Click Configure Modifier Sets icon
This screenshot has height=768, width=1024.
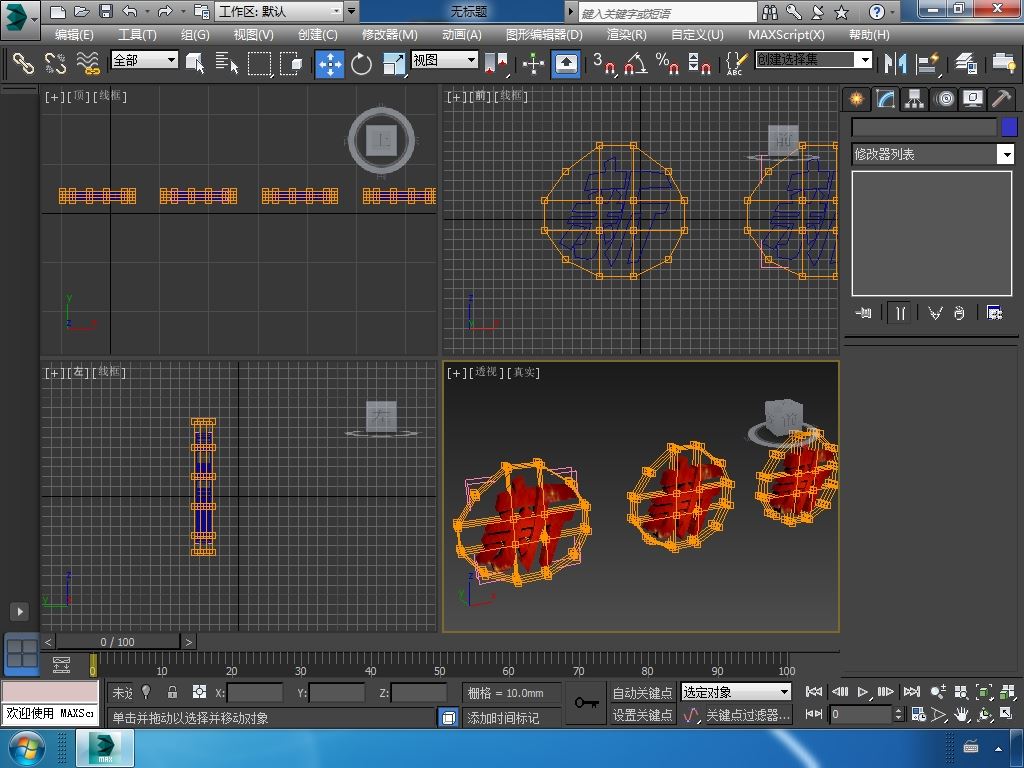(994, 313)
